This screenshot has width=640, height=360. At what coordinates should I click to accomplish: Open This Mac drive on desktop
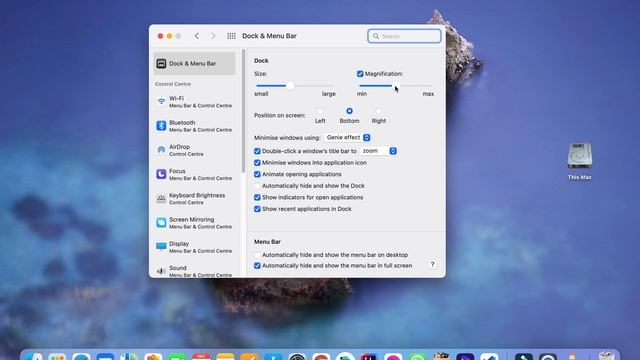pos(580,161)
